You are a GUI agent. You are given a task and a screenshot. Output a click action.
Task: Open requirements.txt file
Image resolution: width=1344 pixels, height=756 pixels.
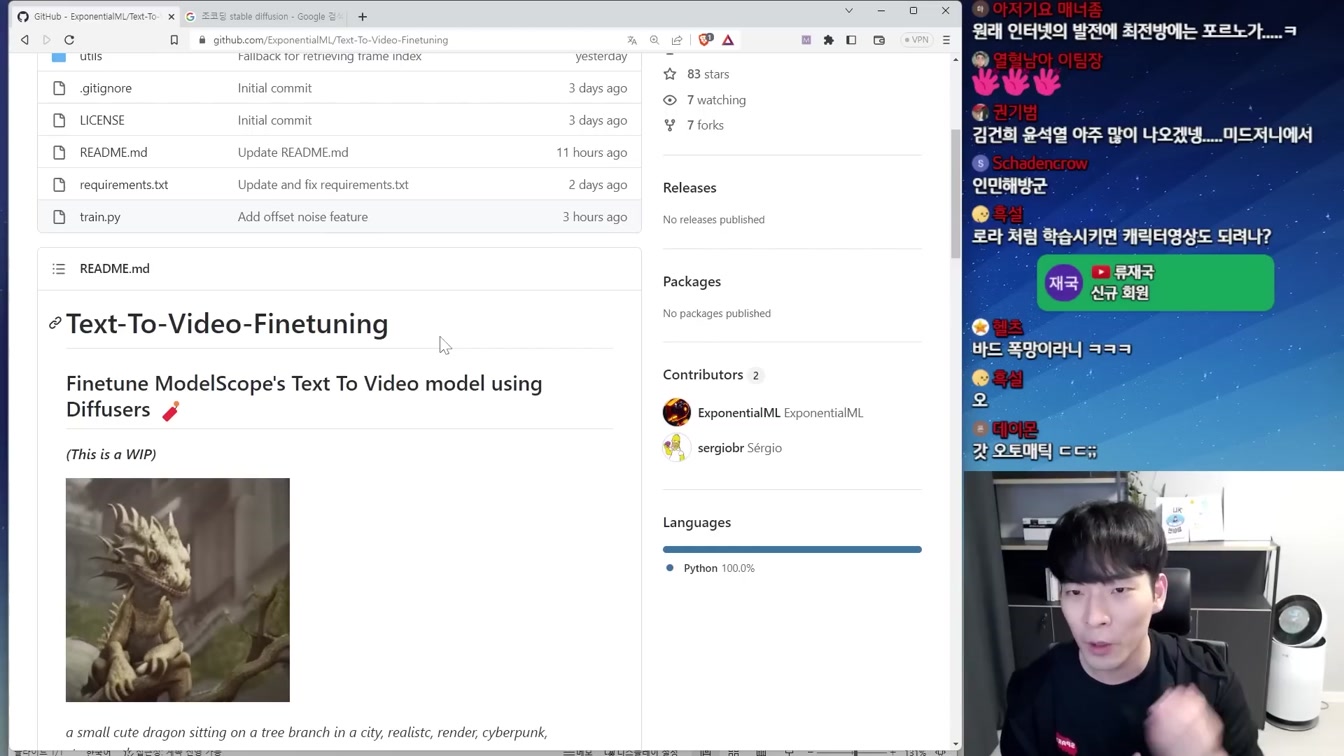point(124,184)
